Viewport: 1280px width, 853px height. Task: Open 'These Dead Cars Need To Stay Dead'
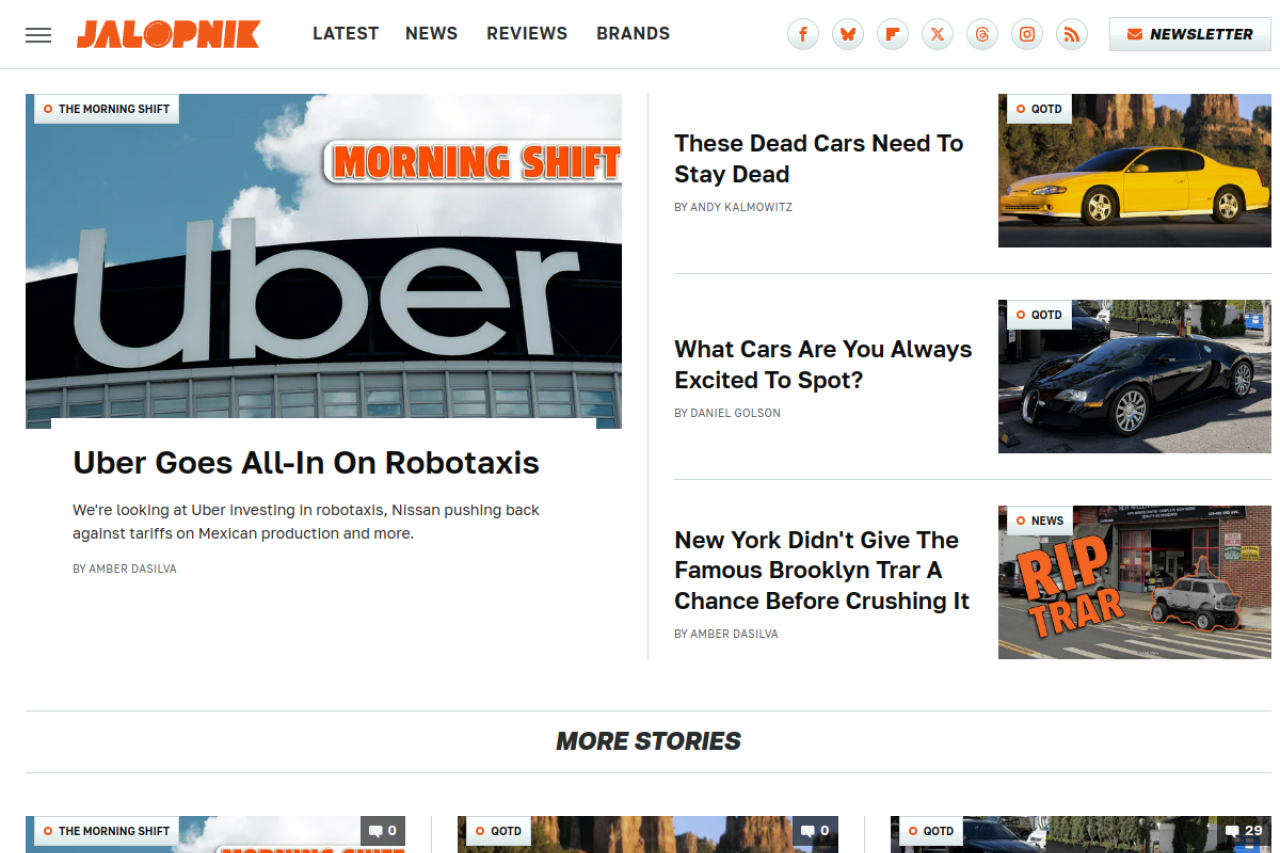[x=818, y=158]
